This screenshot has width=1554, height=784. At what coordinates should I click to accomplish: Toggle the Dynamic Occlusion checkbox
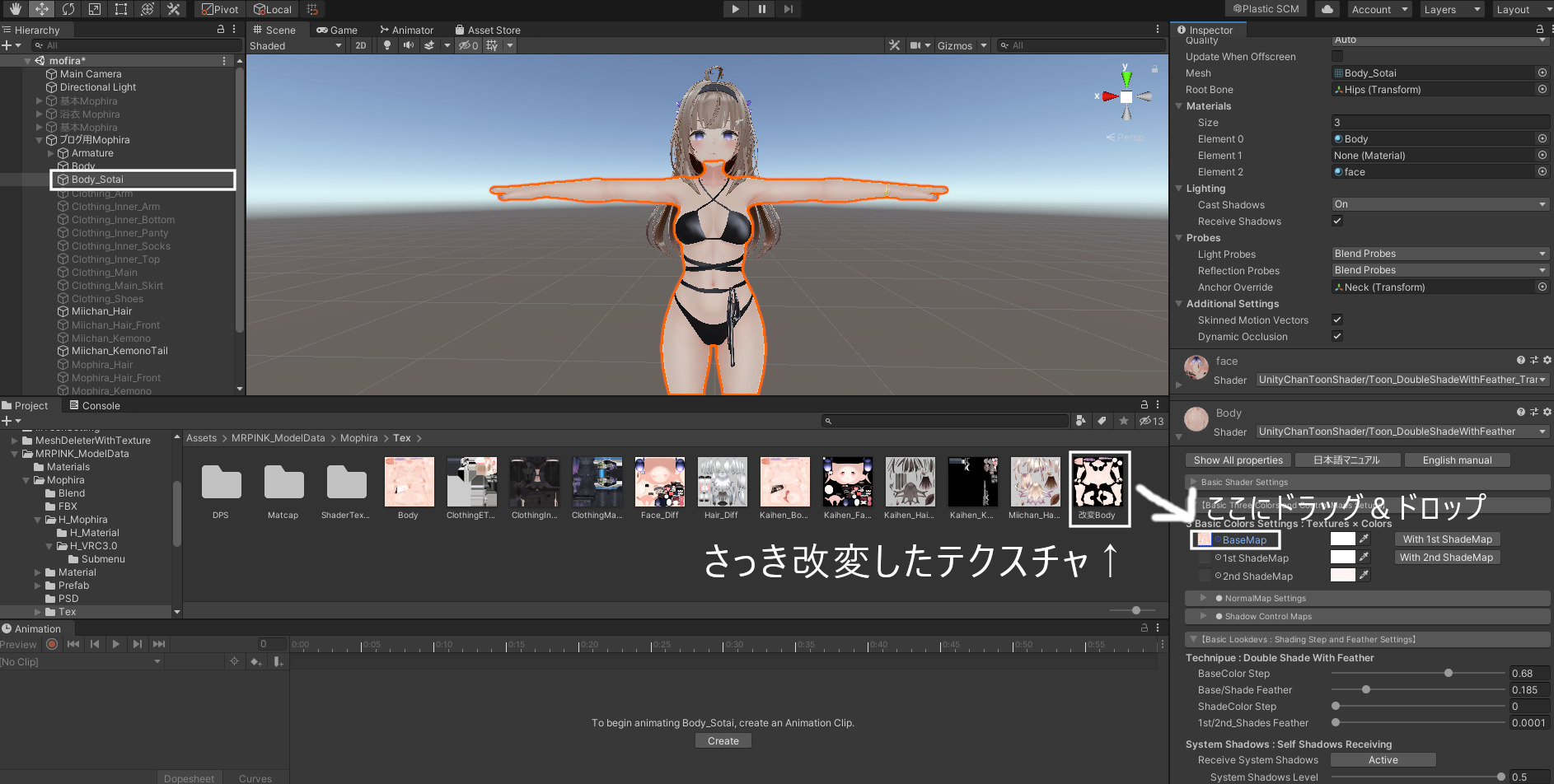(1337, 336)
